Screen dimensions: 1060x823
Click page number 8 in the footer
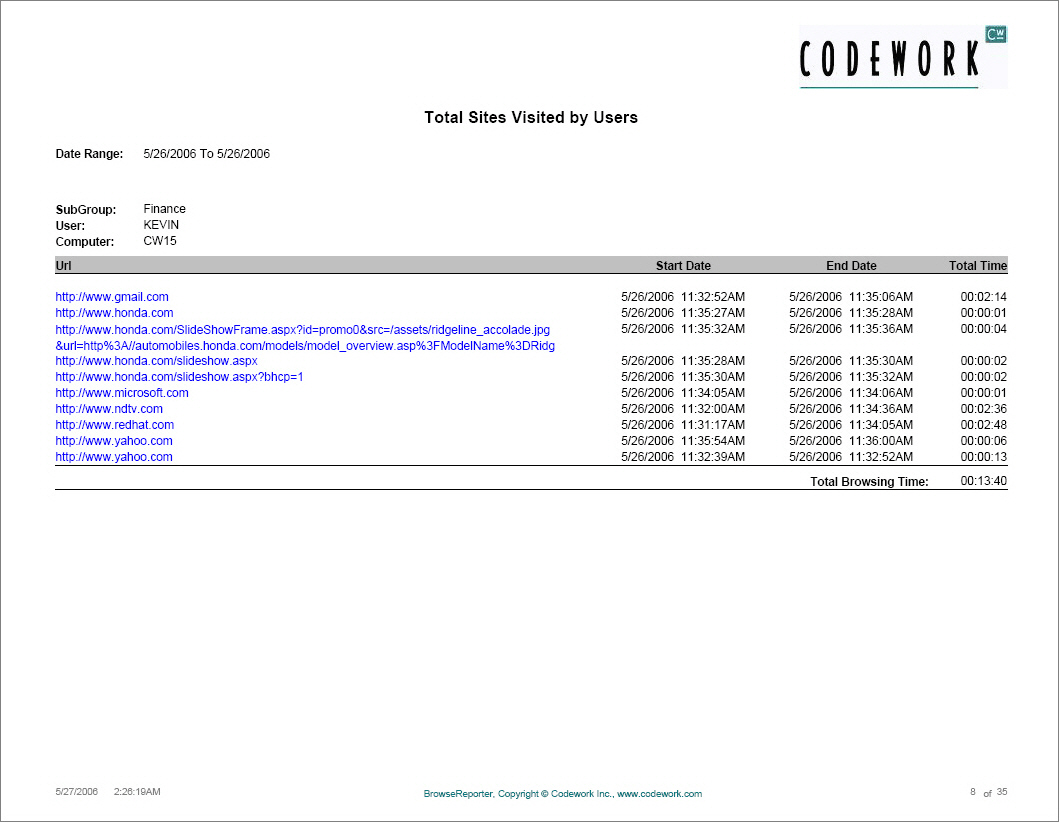click(972, 792)
